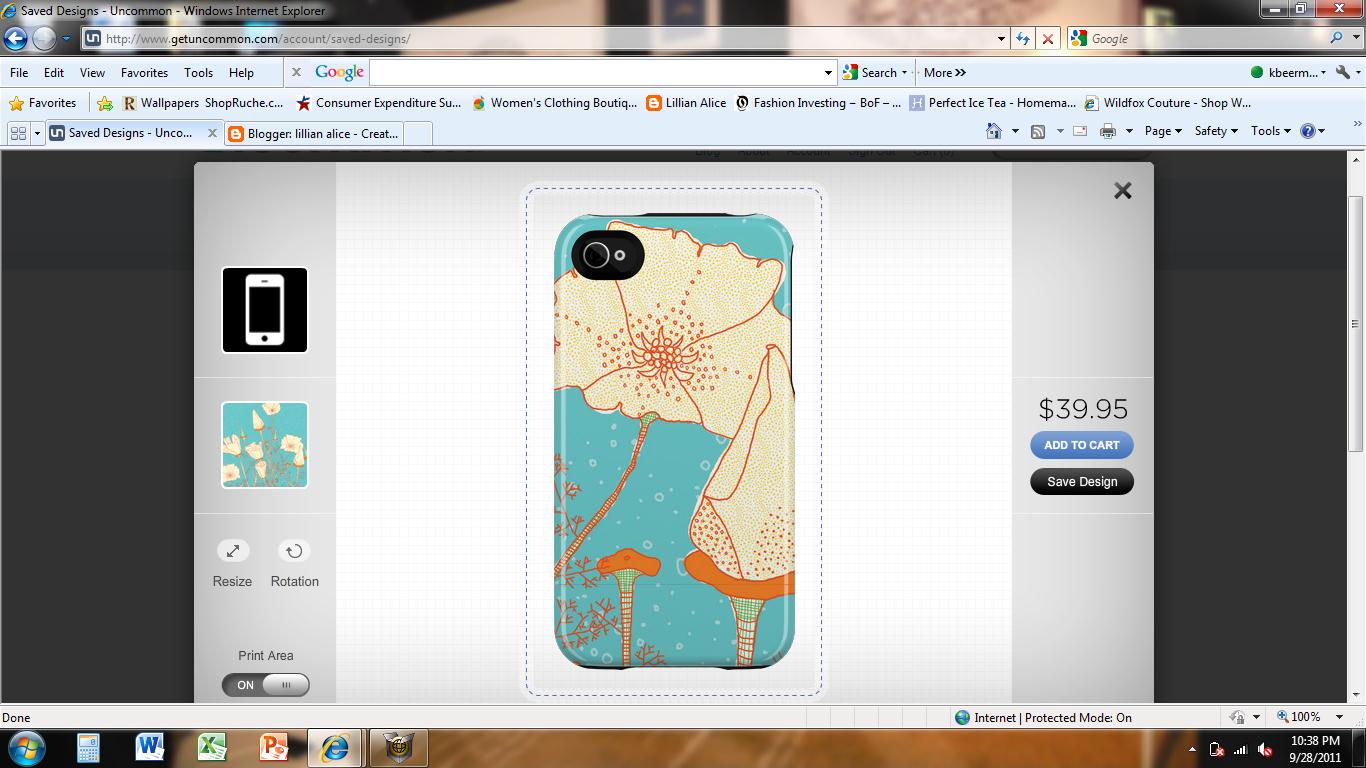
Task: Click the page vertical scrollbar
Action: [1357, 324]
